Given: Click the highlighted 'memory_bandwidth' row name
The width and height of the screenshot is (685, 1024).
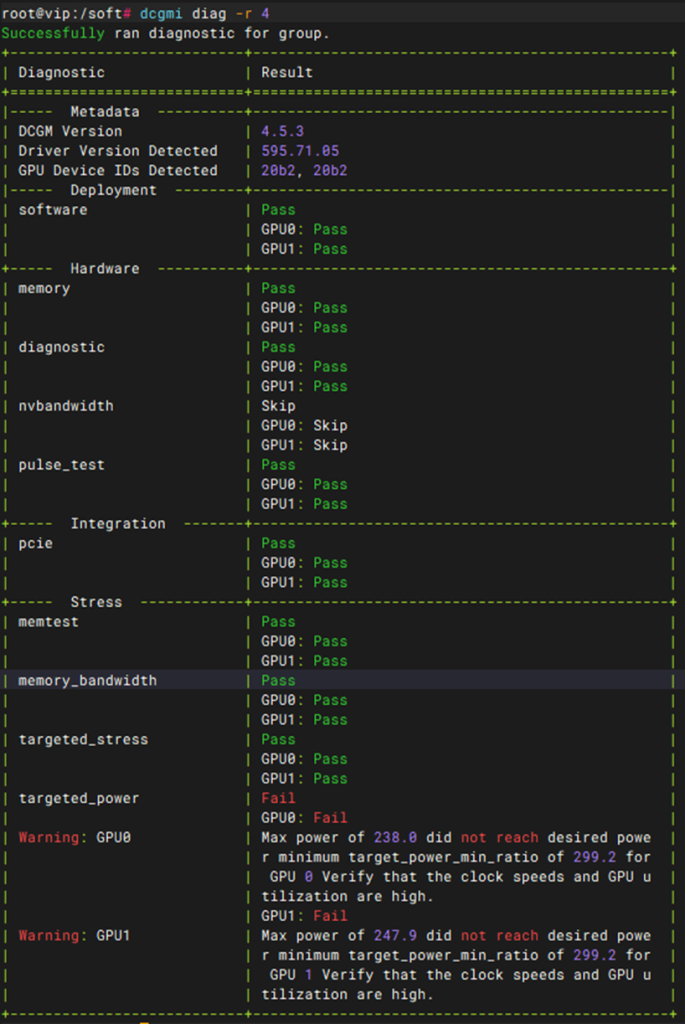Looking at the screenshot, I should click(x=88, y=680).
